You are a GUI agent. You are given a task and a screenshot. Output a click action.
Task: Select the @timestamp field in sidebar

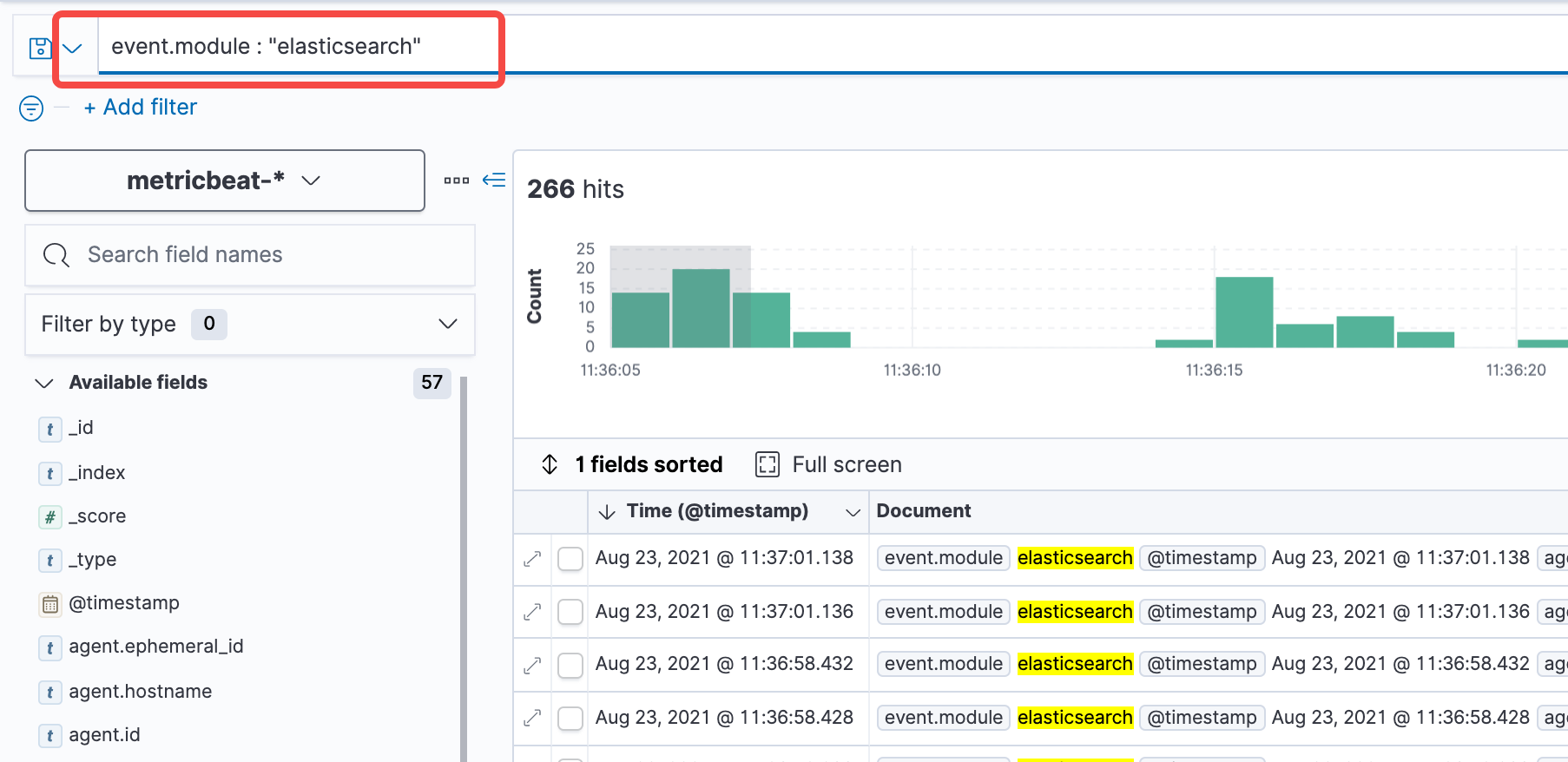pyautogui.click(x=124, y=603)
